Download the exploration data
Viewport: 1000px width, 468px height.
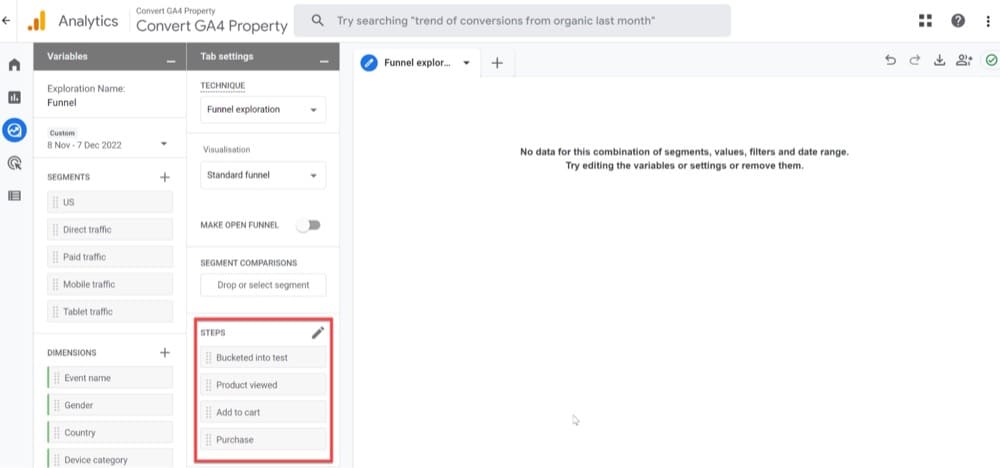click(939, 61)
